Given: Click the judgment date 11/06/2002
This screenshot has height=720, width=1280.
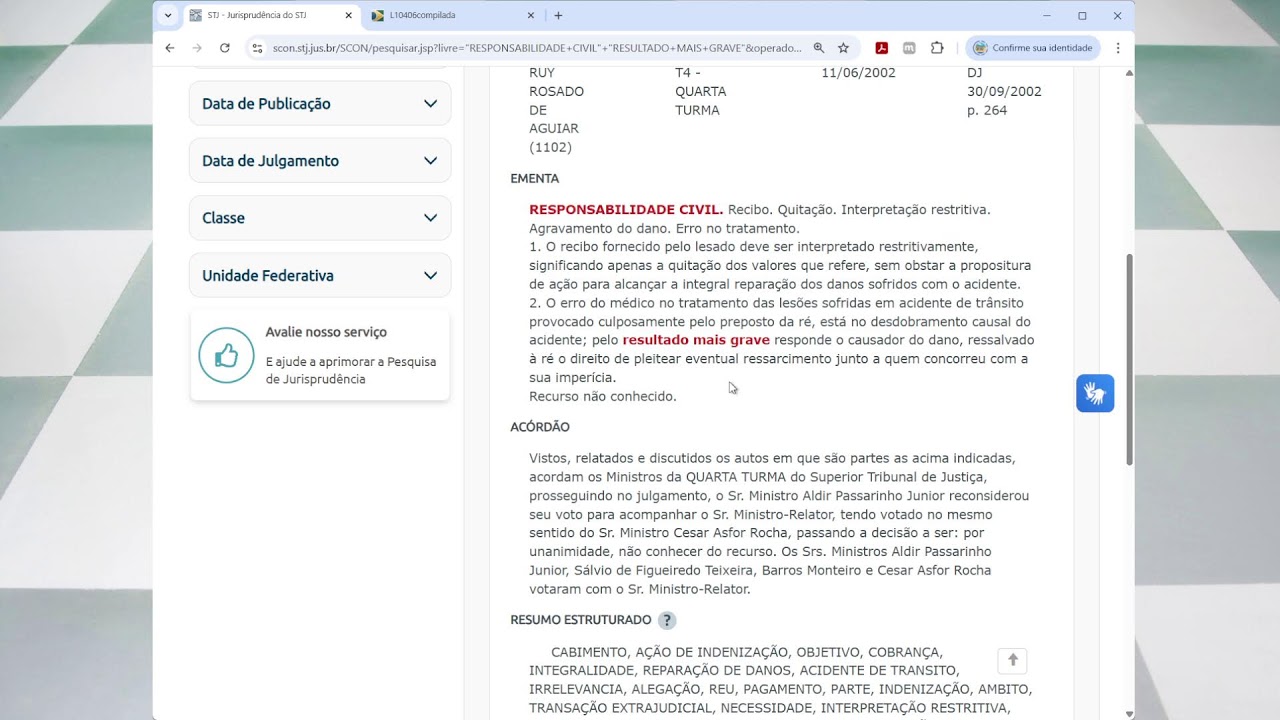Looking at the screenshot, I should click(x=858, y=73).
